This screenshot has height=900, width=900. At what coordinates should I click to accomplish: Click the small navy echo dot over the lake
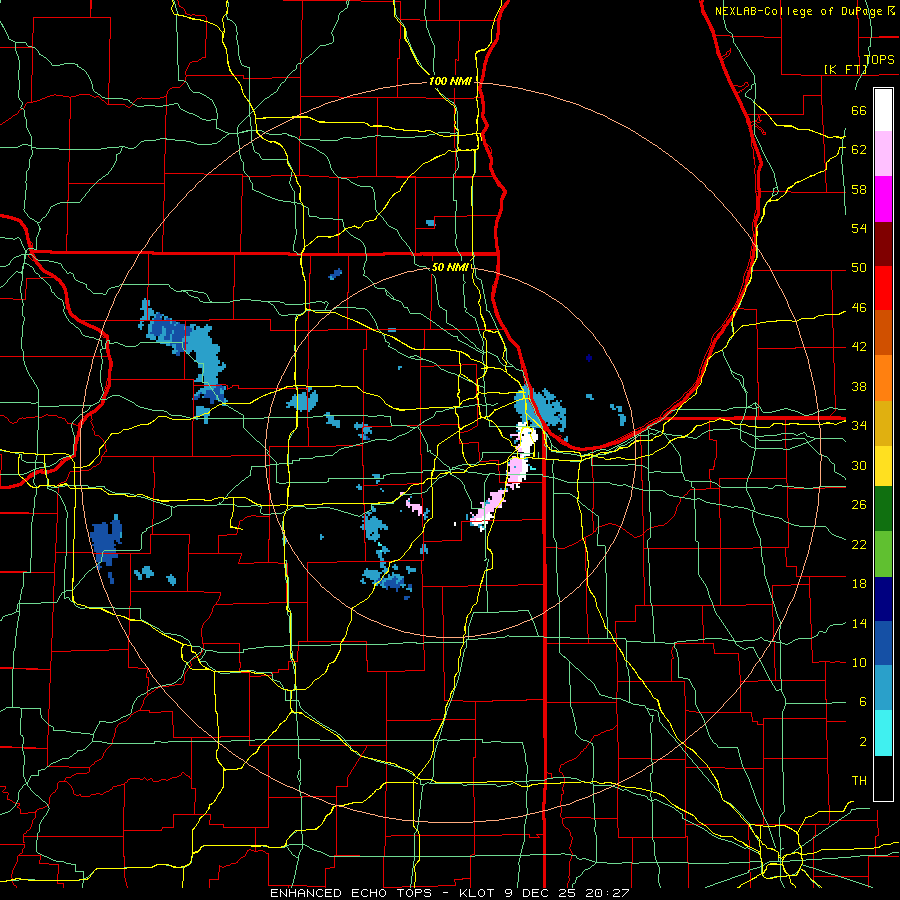tap(589, 358)
